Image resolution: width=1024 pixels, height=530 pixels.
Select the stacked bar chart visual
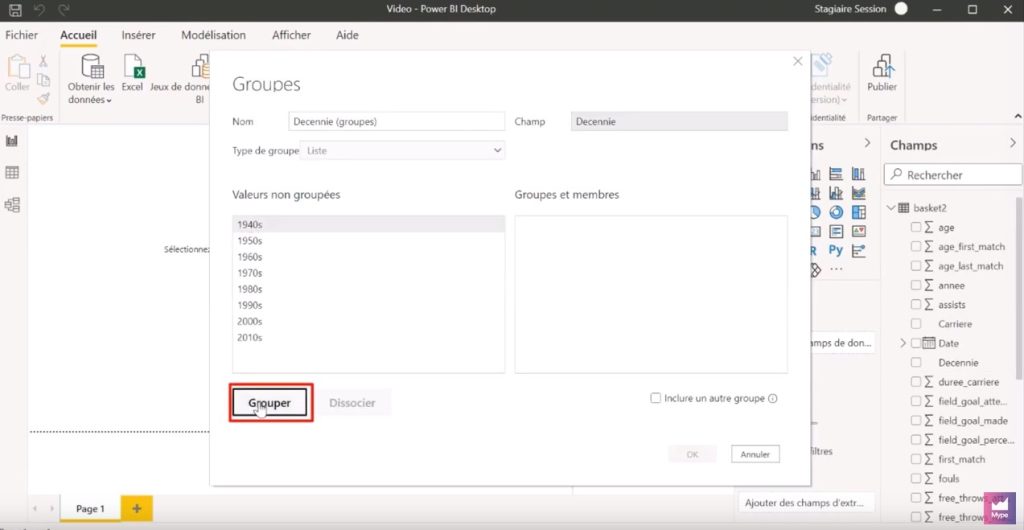(x=837, y=174)
